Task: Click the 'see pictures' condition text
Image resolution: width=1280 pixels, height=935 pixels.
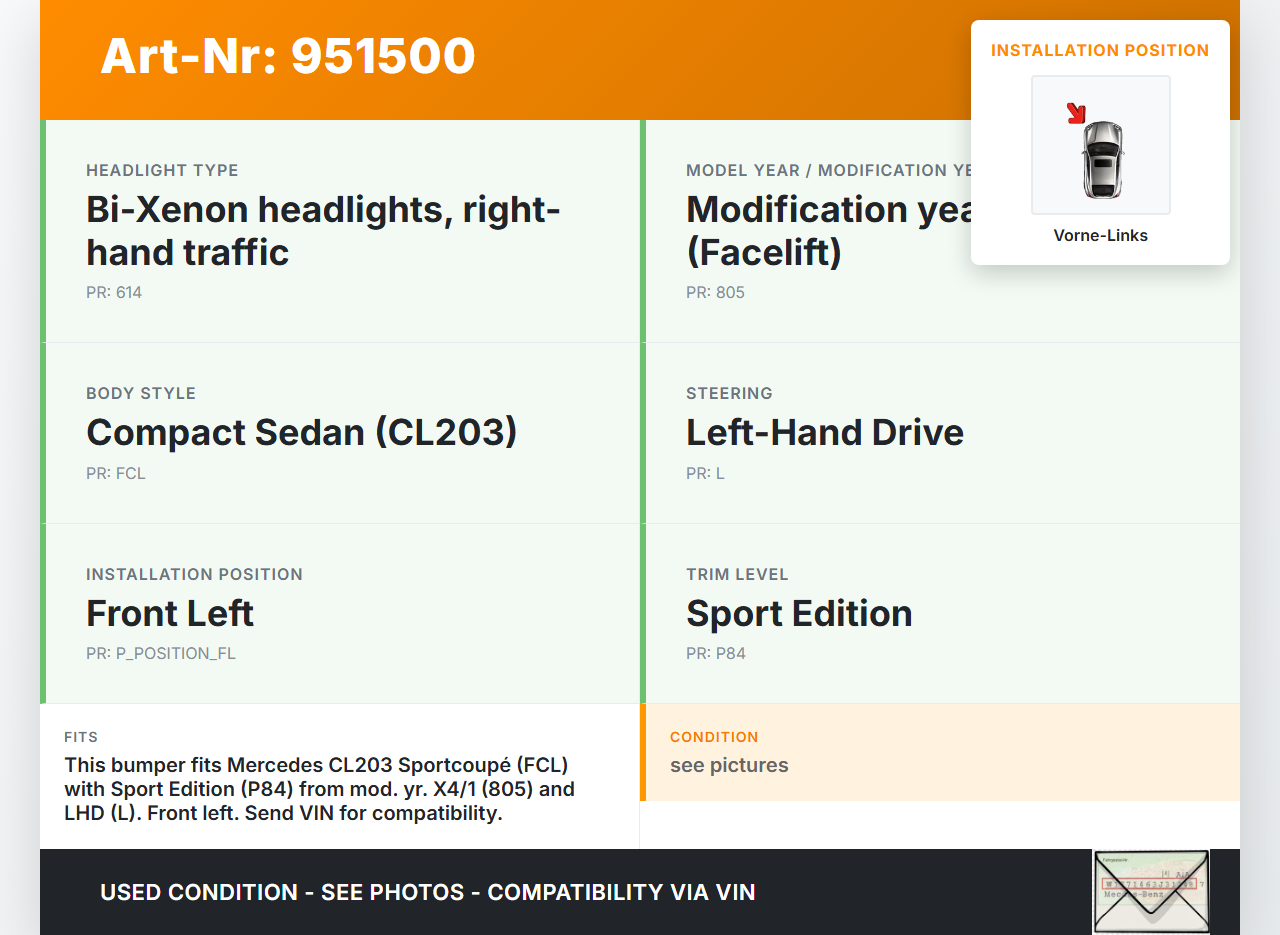Action: click(729, 766)
